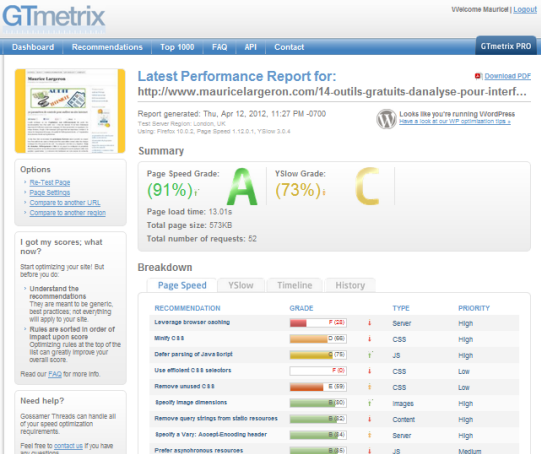This screenshot has width=541, height=454.
Task: Click the arrow icon for Prefer asynchronous resources
Action: (370, 451)
